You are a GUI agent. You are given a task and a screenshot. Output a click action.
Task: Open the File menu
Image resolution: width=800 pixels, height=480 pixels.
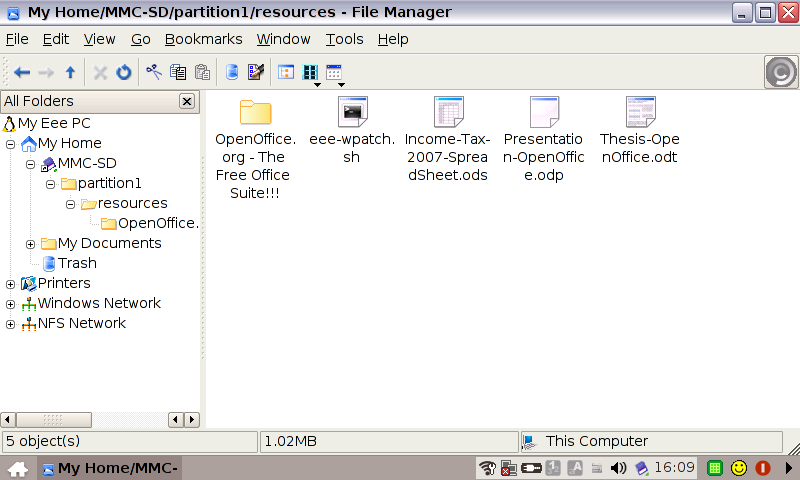[x=17, y=39]
